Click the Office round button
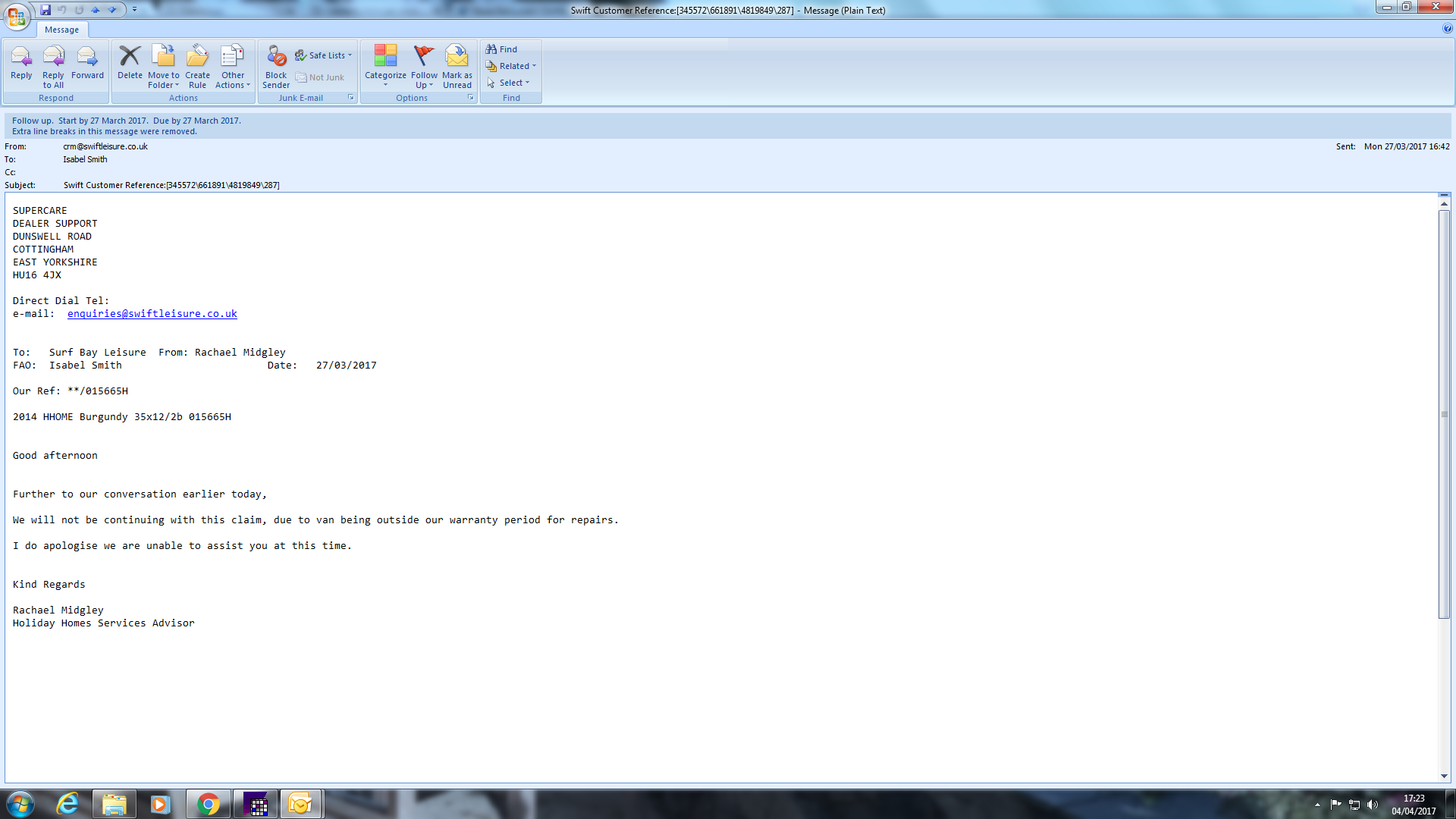The height and width of the screenshot is (819, 1456). click(17, 16)
